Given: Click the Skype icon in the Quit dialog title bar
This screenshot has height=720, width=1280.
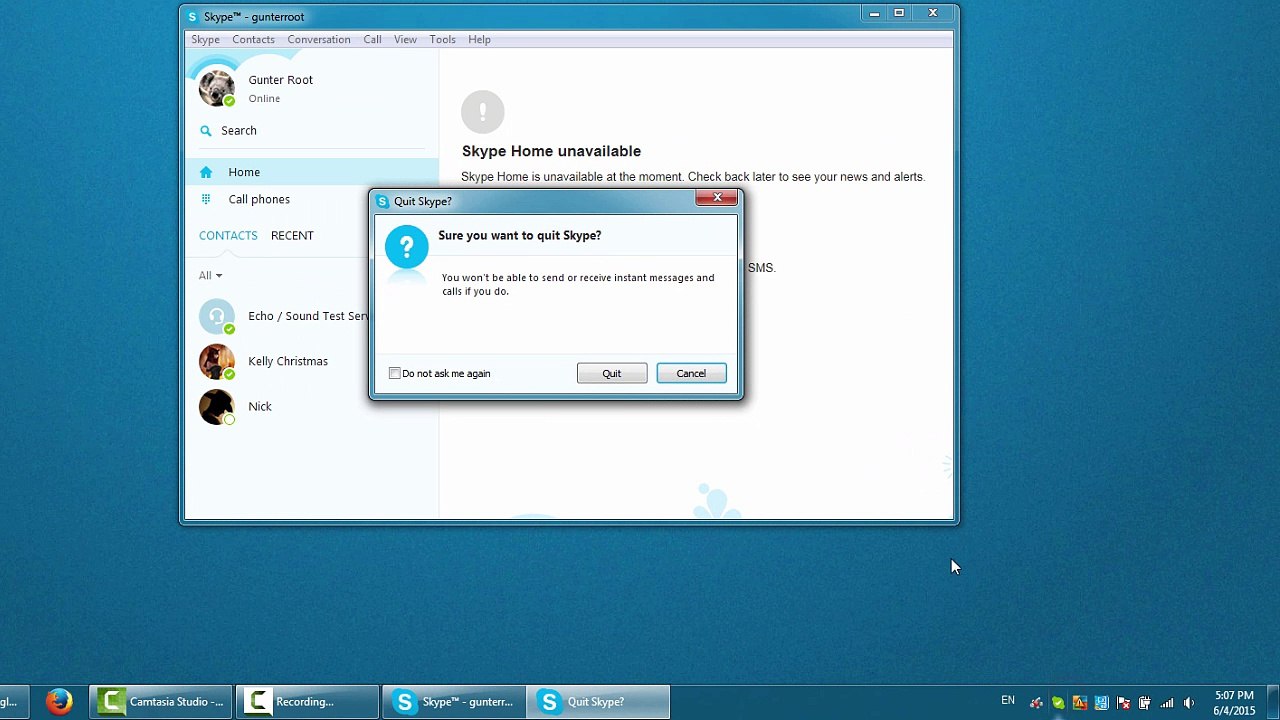Looking at the screenshot, I should click(382, 201).
